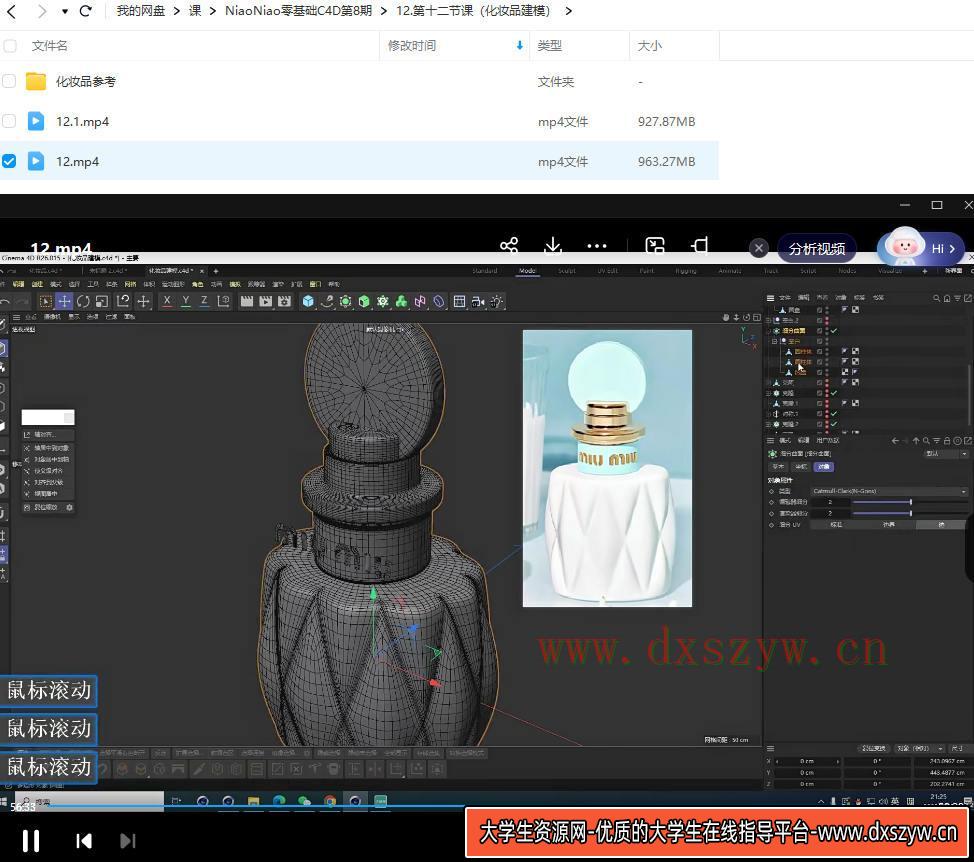The height and width of the screenshot is (862, 974).
Task: Activate the Move tool in C4D toolbar
Action: 64,302
